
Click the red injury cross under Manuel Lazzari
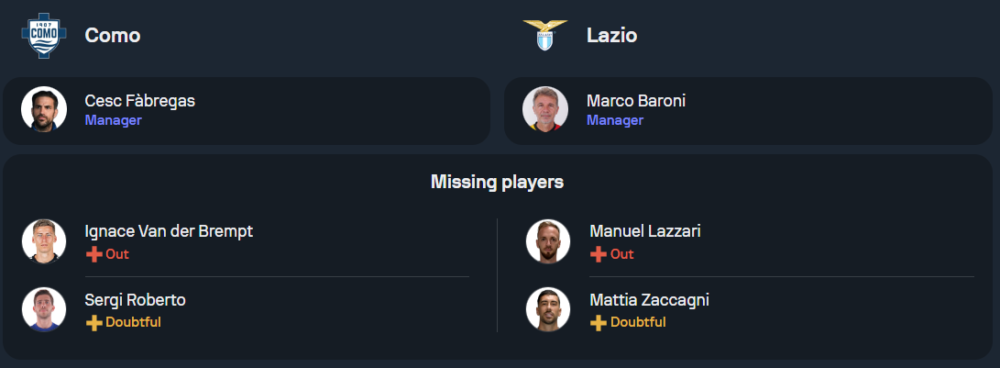(x=598, y=254)
